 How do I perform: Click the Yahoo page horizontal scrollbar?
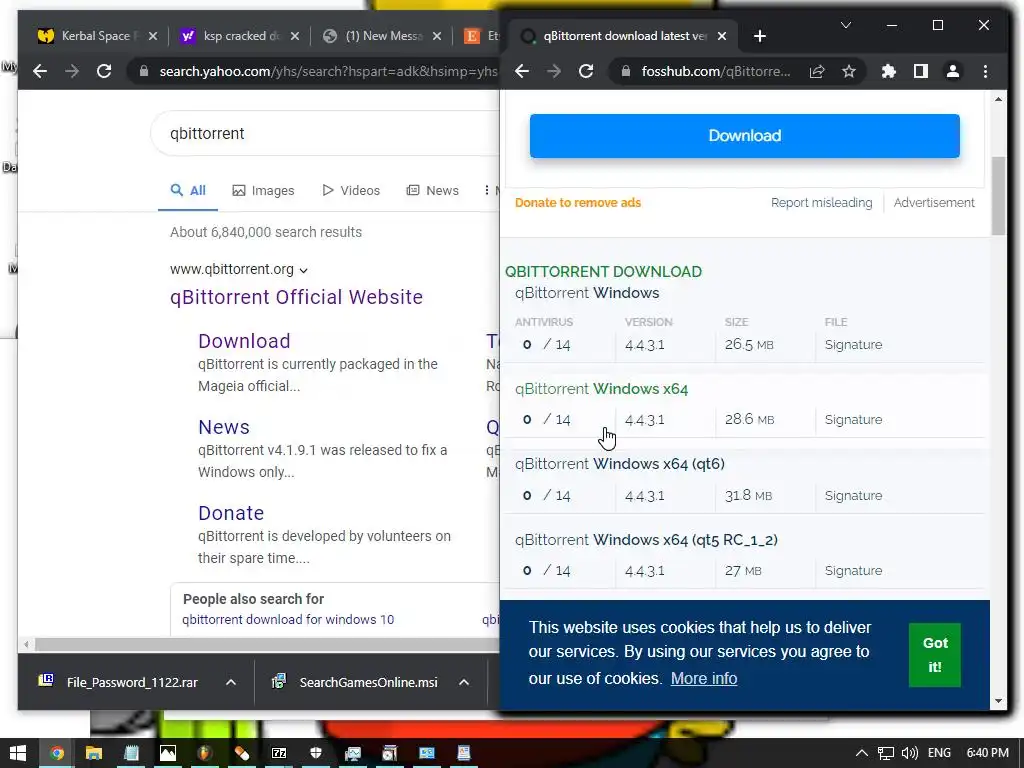pyautogui.click(x=267, y=645)
